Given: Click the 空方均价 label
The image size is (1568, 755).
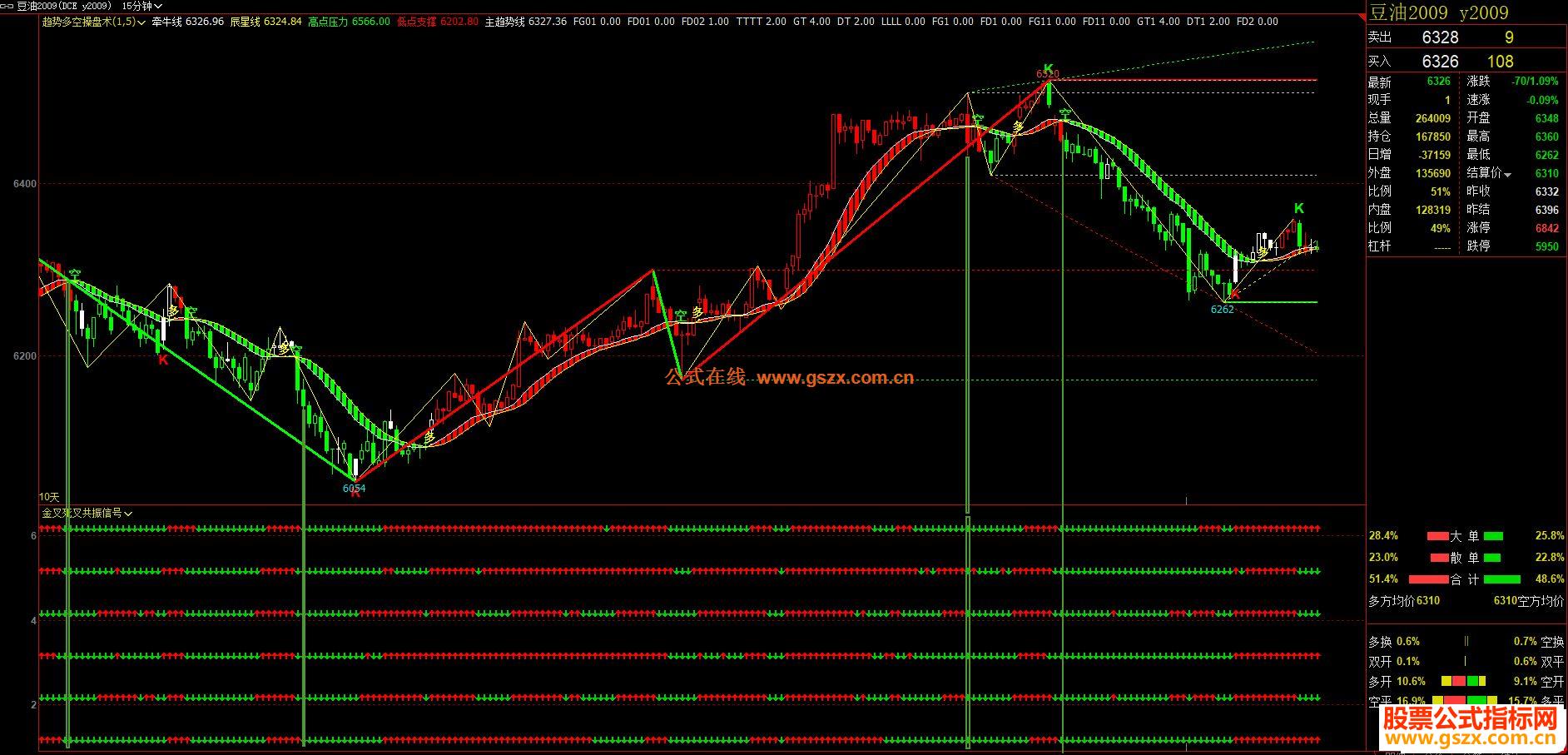Looking at the screenshot, I should tap(1541, 601).
